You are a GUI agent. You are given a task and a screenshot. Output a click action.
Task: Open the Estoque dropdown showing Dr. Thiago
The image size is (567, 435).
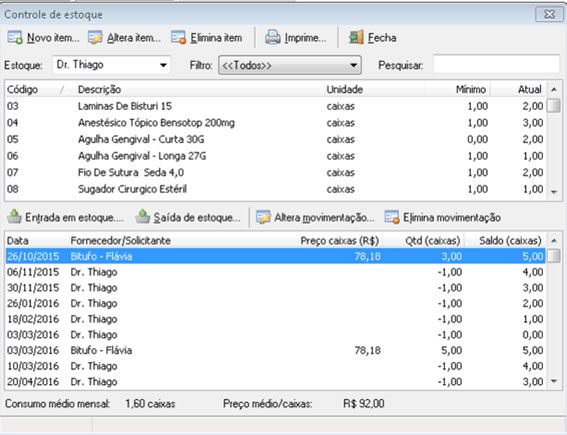click(111, 65)
